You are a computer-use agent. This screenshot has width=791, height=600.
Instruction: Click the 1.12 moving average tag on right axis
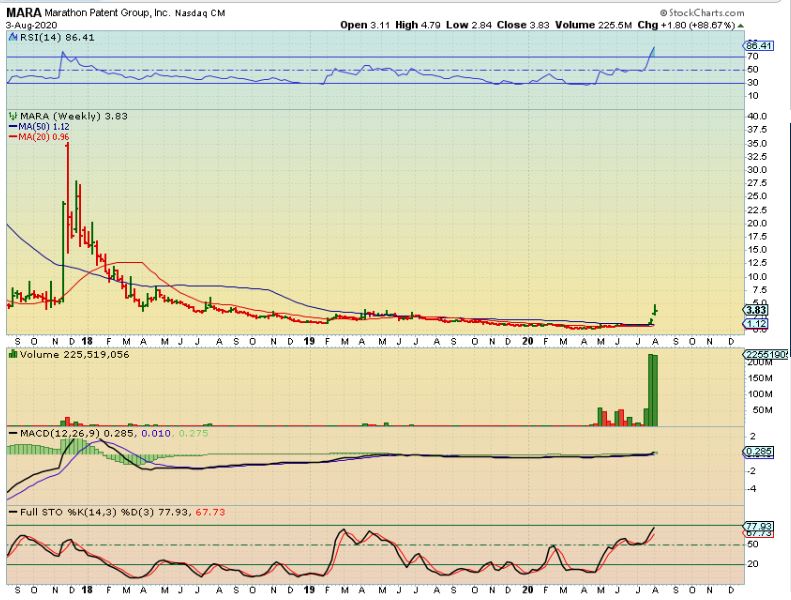(x=755, y=323)
